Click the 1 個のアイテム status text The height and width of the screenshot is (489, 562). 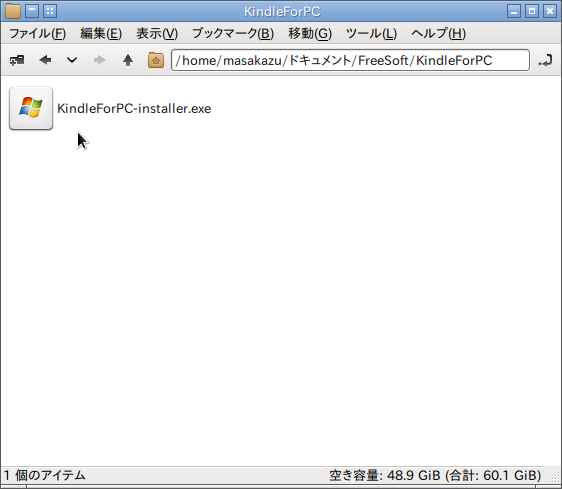[x=44, y=476]
